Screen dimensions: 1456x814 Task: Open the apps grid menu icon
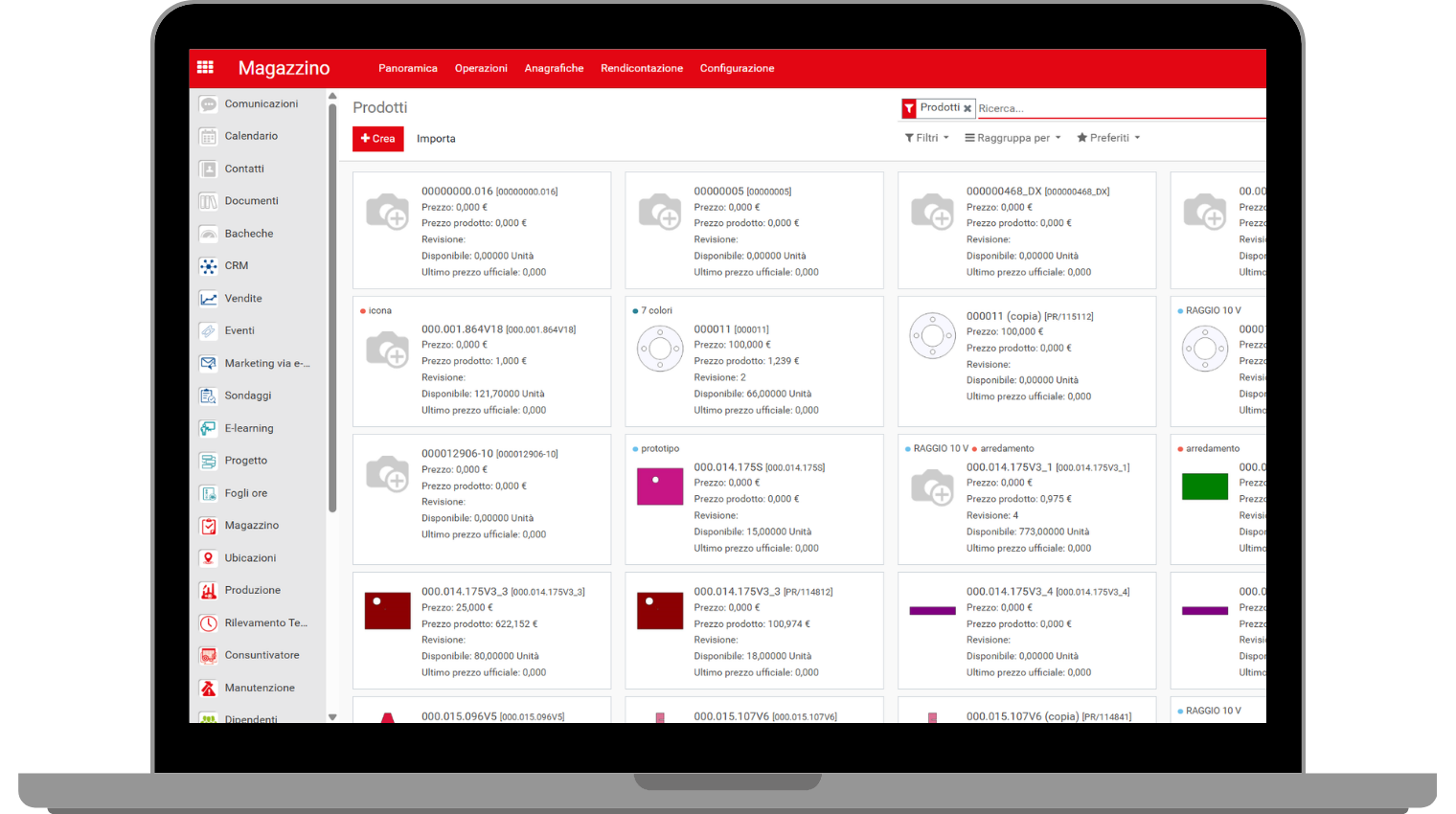205,67
